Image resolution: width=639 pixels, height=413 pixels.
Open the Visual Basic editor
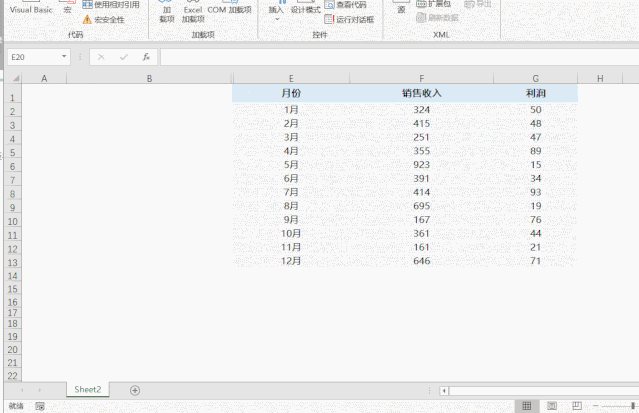click(x=30, y=9)
